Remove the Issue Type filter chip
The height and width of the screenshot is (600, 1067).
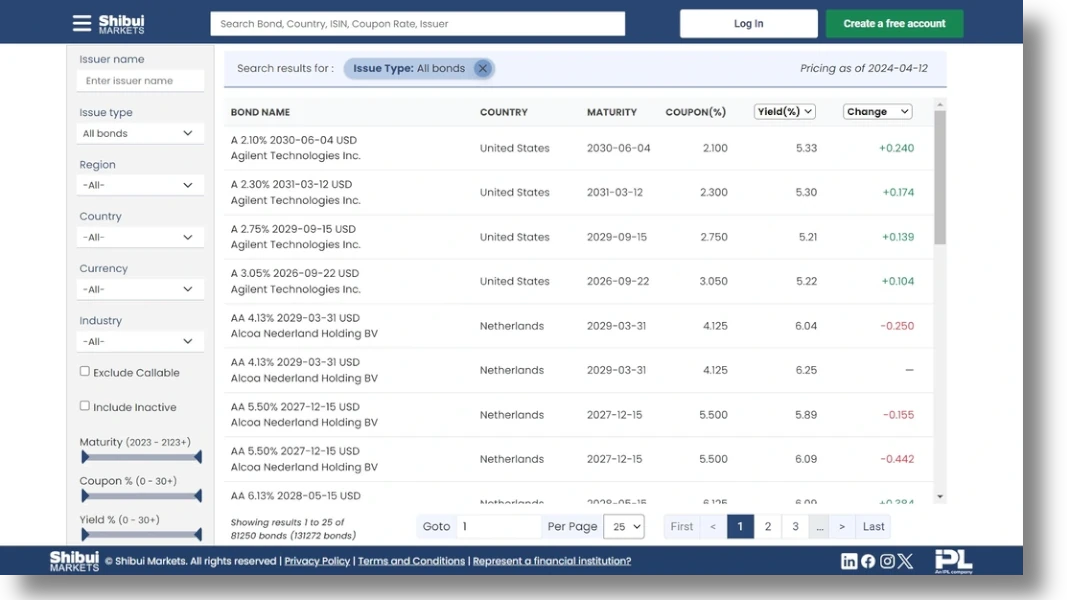(482, 69)
